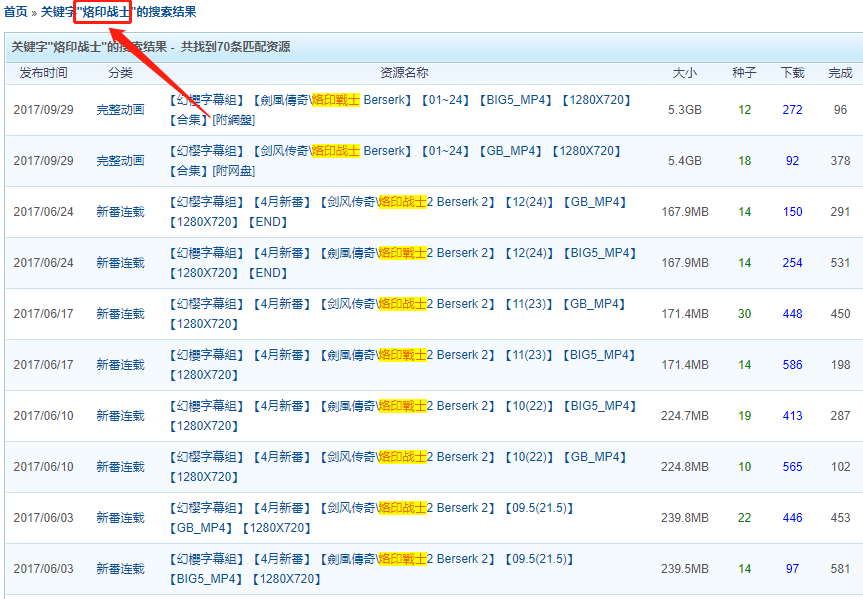Click the completed count 581
863x599 pixels.
[840, 569]
